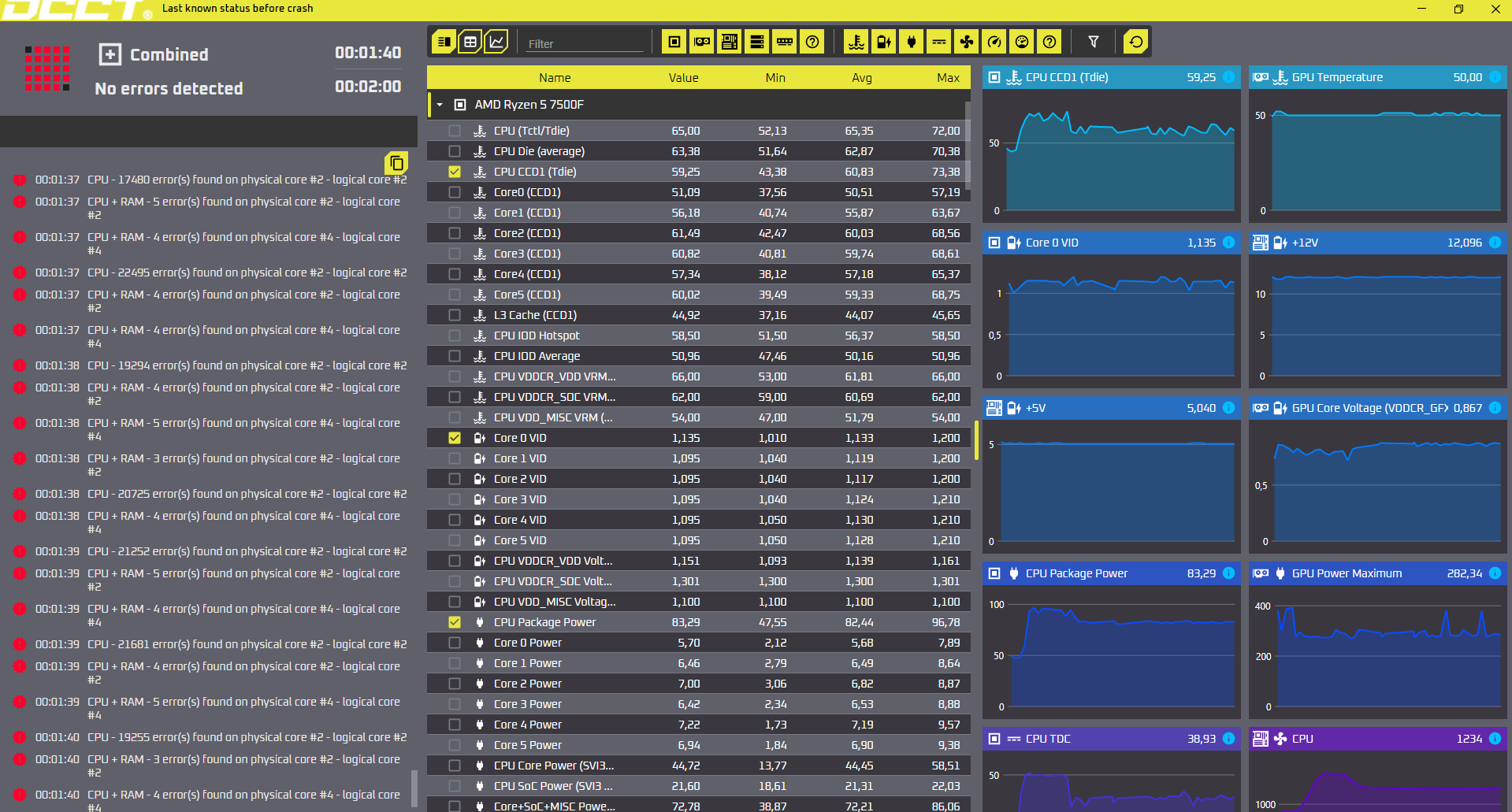This screenshot has height=812, width=1512.
Task: Enable the CPU (Tctl/Tdie) checkbox
Action: (455, 131)
